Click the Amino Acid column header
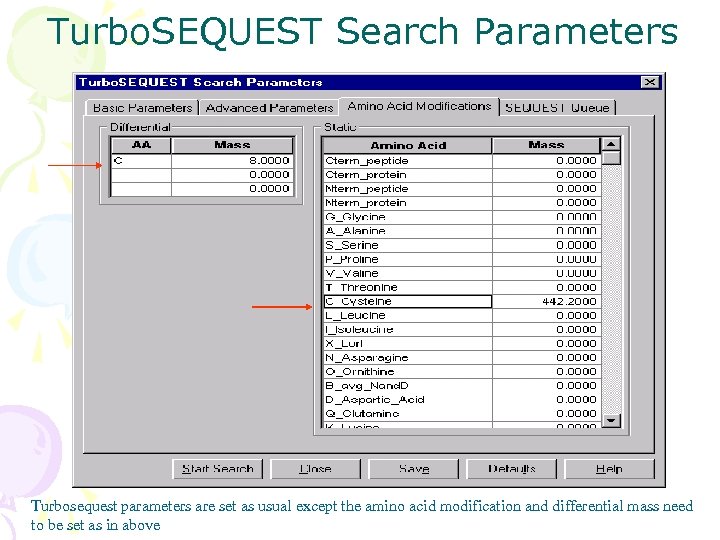720x540 pixels. pyautogui.click(x=407, y=146)
